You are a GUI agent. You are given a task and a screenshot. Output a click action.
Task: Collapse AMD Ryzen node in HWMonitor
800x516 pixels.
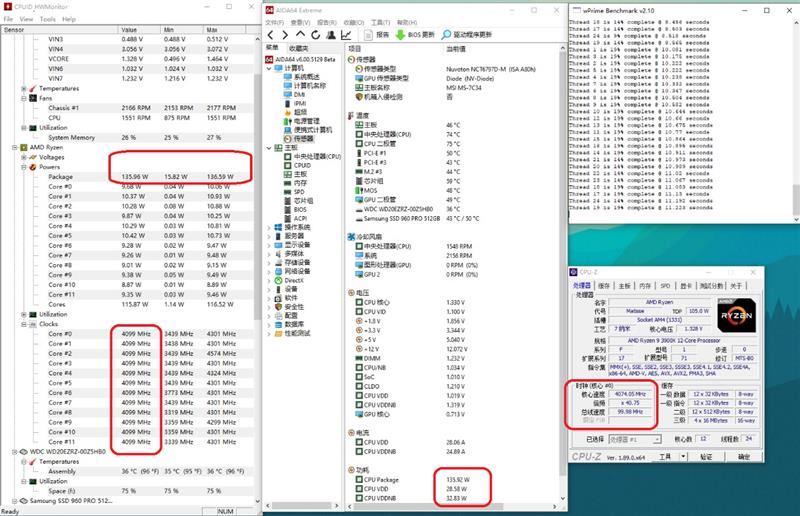pyautogui.click(x=15, y=148)
